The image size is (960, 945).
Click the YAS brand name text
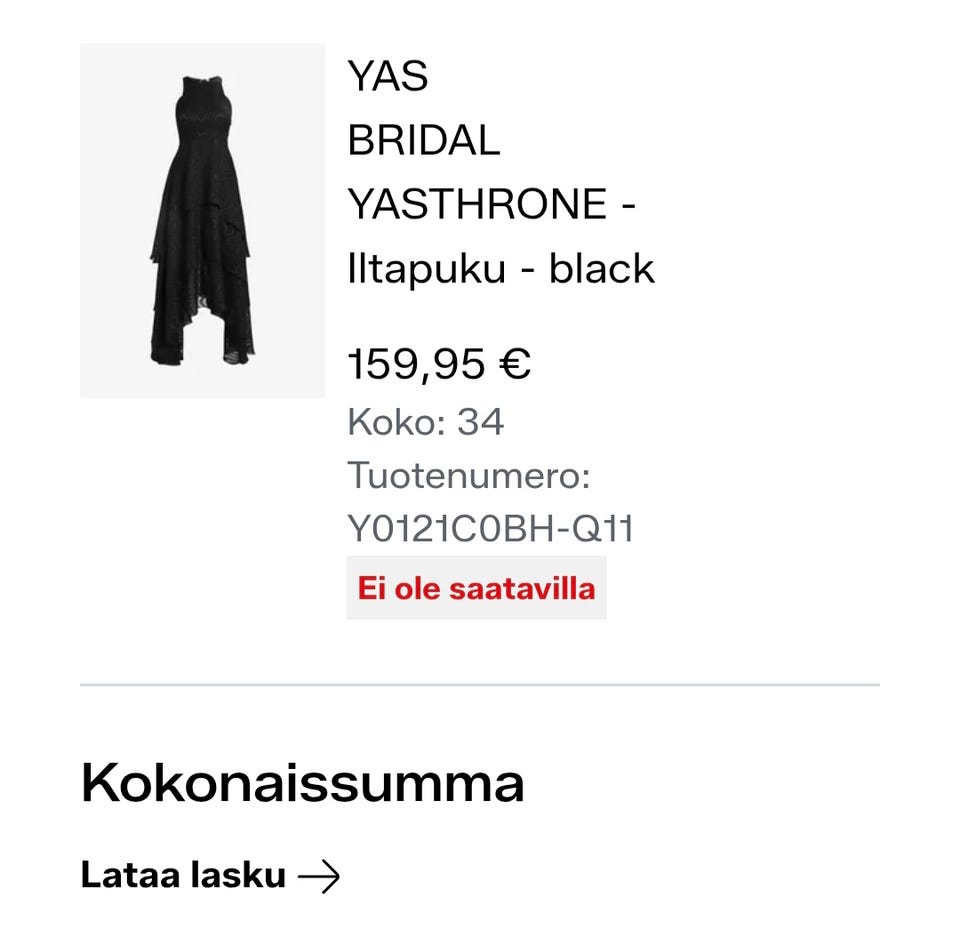point(388,77)
